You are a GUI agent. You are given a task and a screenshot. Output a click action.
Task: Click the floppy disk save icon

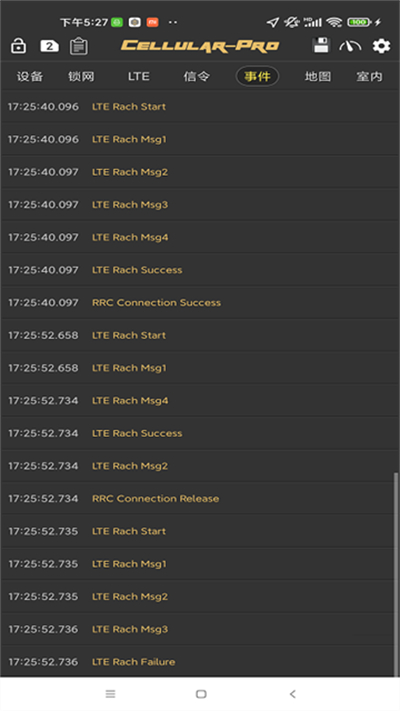tap(321, 45)
